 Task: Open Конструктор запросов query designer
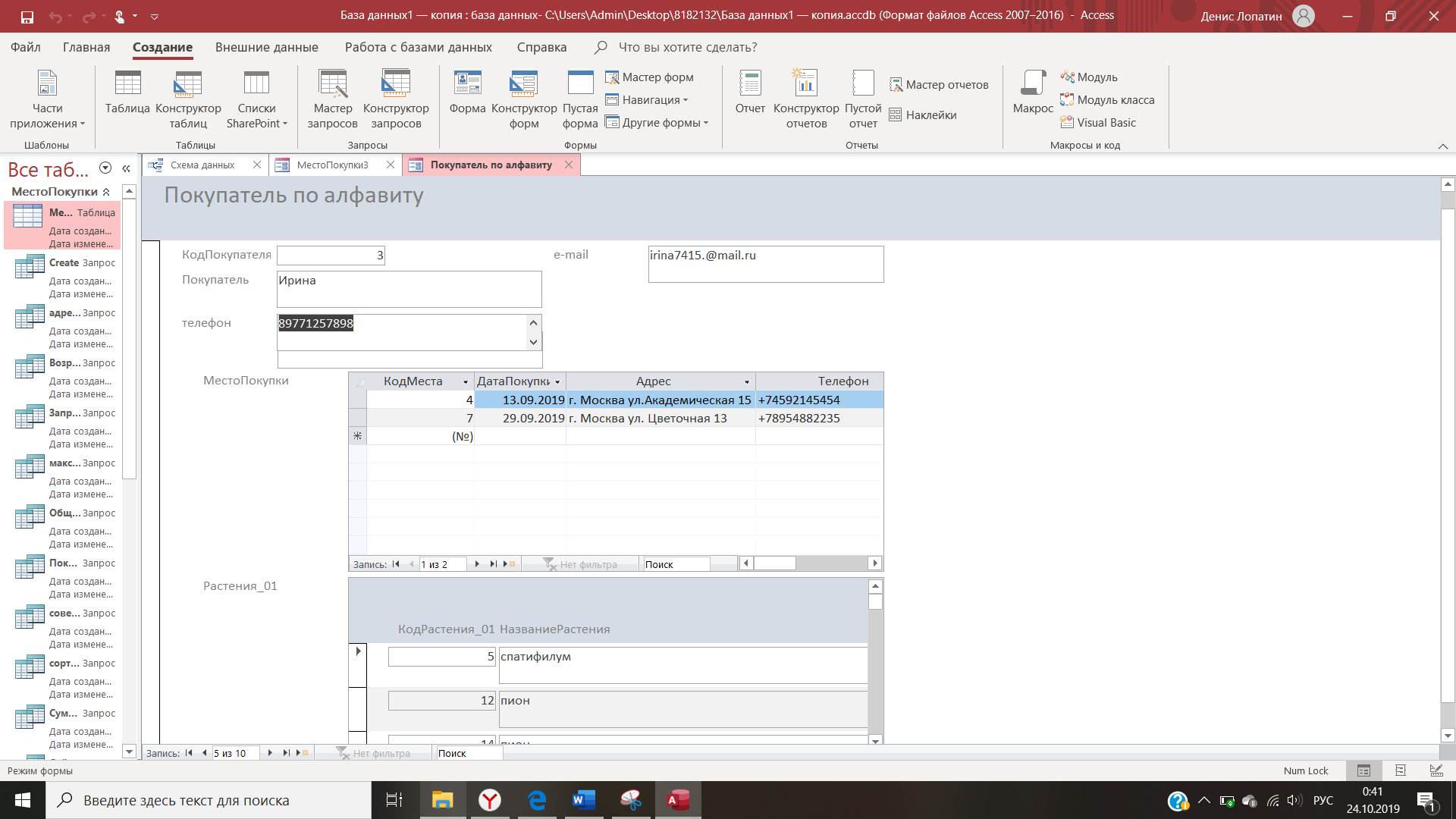point(396,99)
